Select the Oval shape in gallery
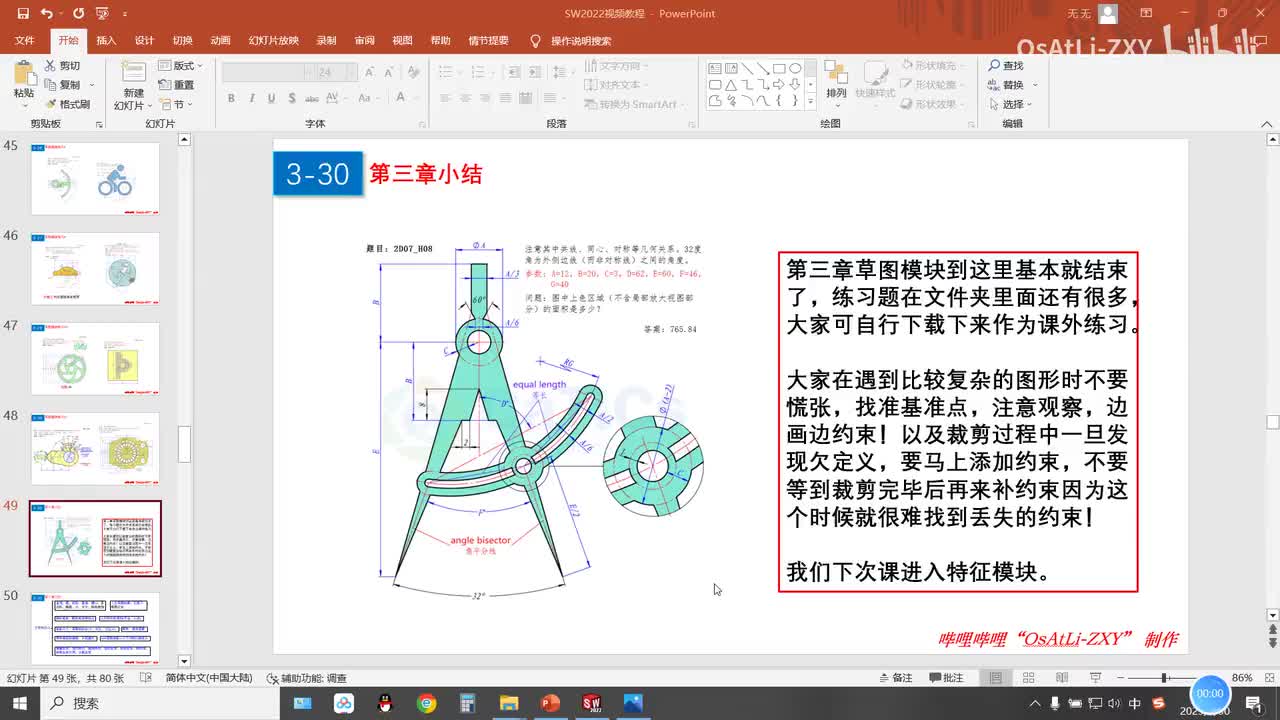Screen dimensions: 1280x720 tap(795, 69)
